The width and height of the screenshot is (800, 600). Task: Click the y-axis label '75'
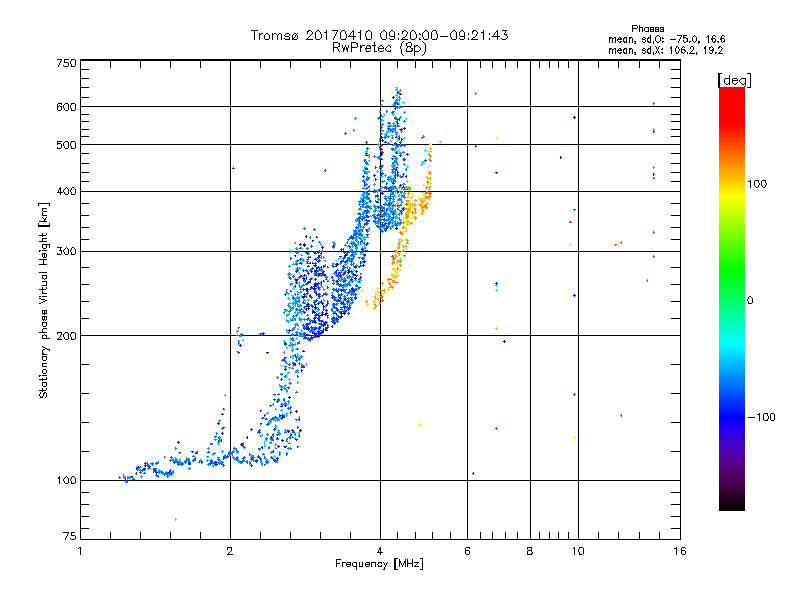click(x=70, y=536)
